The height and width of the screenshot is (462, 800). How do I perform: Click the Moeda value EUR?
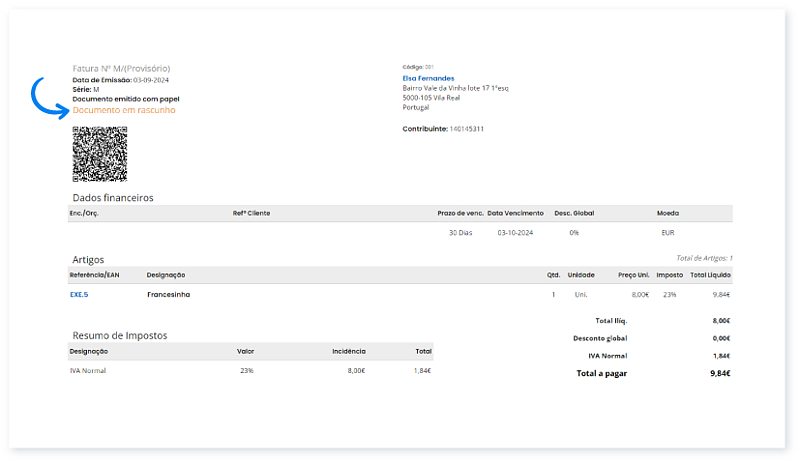(668, 232)
